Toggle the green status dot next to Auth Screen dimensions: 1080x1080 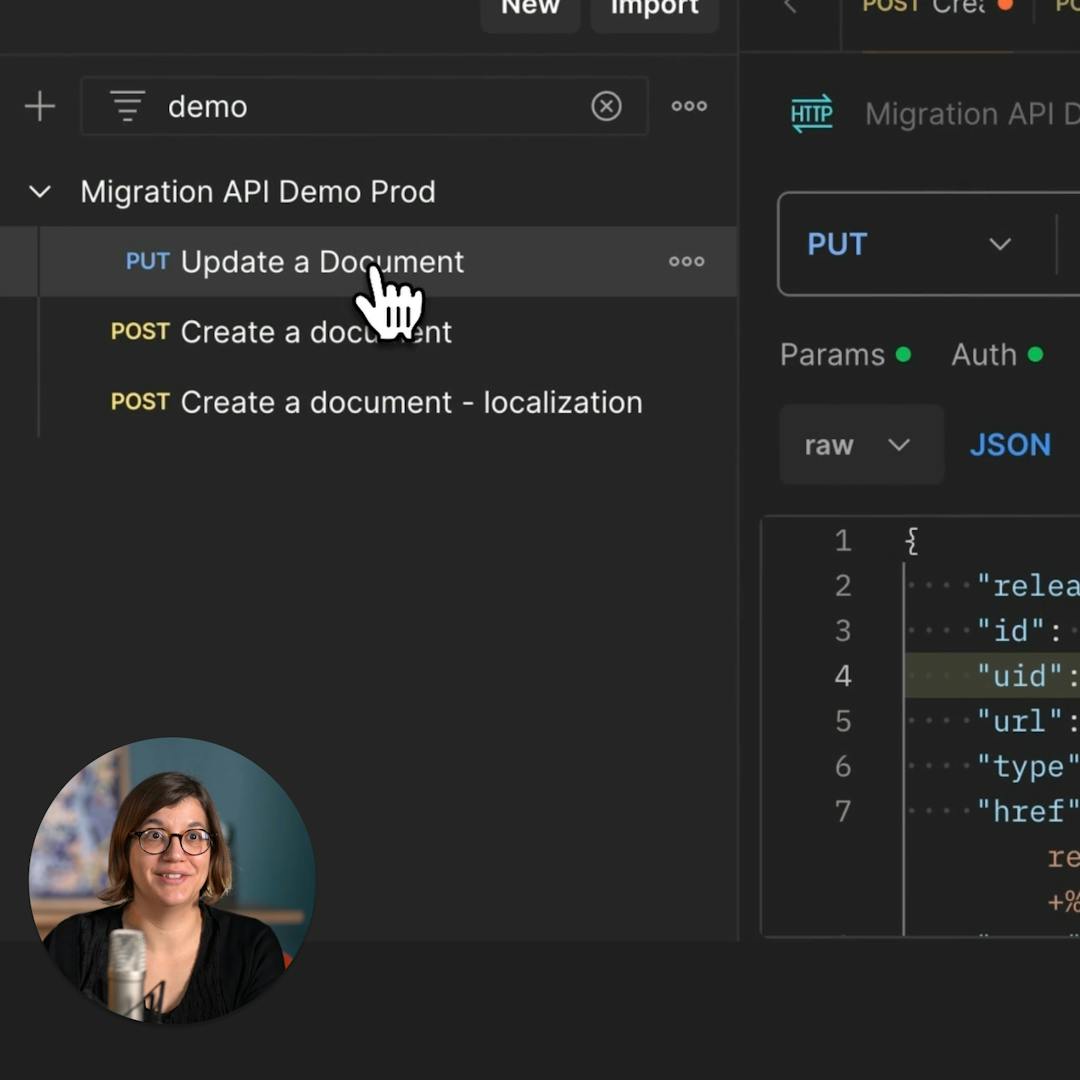[1035, 354]
